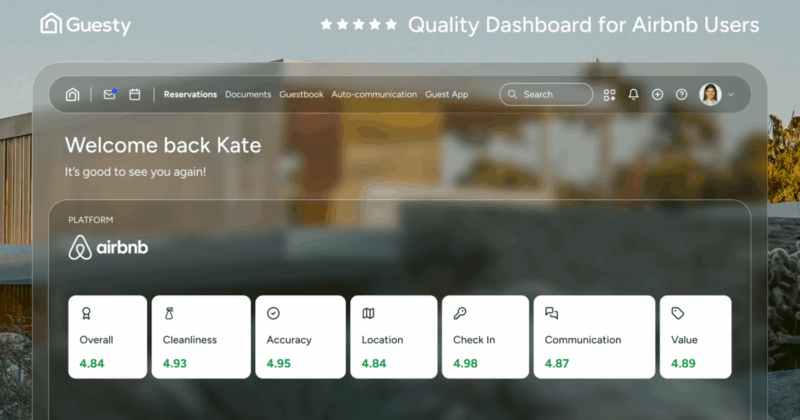Go to the Reservations tab

(190, 94)
